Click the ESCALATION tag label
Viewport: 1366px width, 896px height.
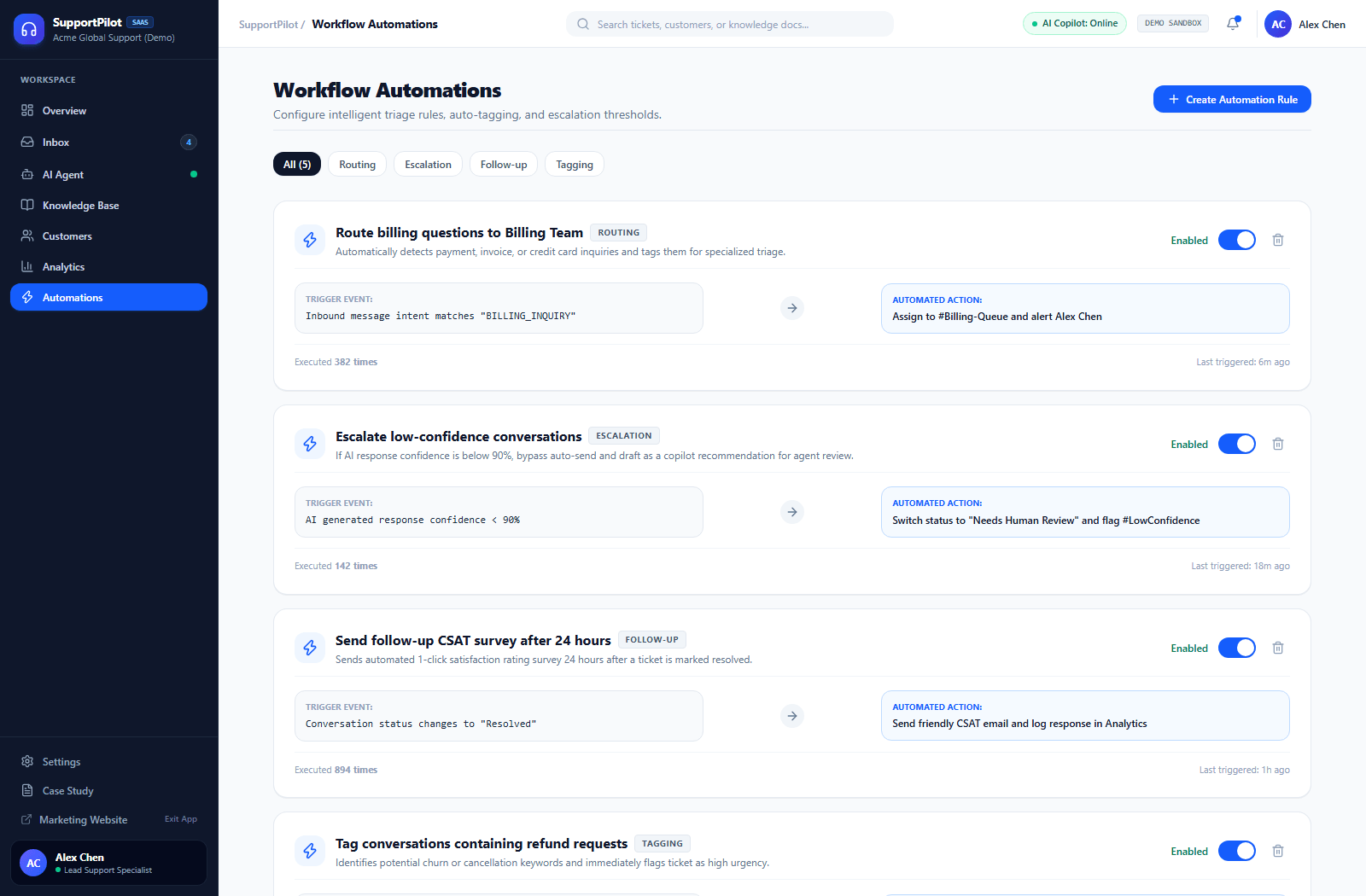(x=623, y=436)
